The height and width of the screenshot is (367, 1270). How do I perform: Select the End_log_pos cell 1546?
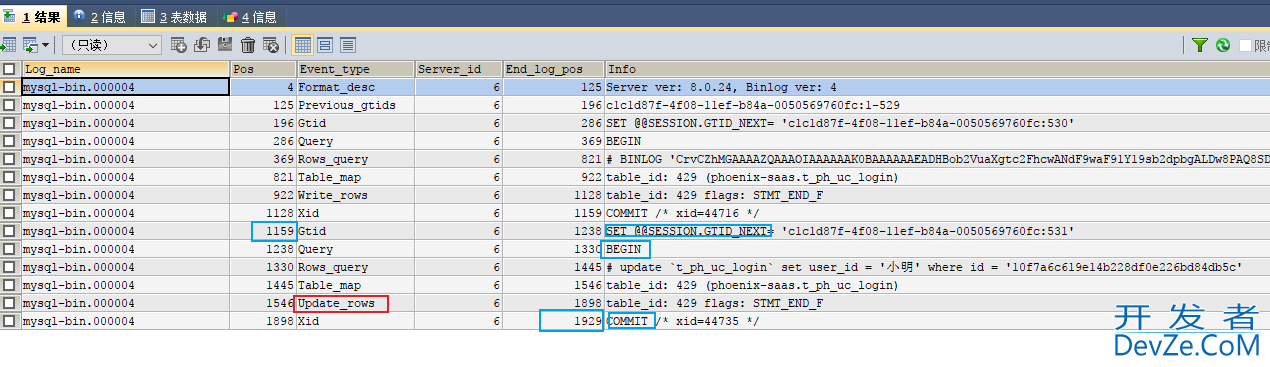554,285
